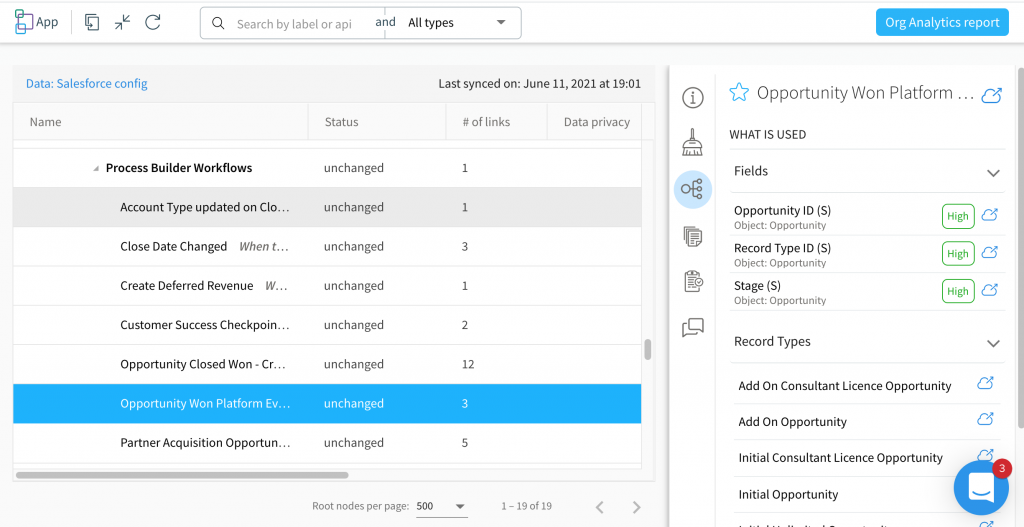The image size is (1024, 527).
Task: Click the refresh icon in top toolbar
Action: [x=153, y=22]
